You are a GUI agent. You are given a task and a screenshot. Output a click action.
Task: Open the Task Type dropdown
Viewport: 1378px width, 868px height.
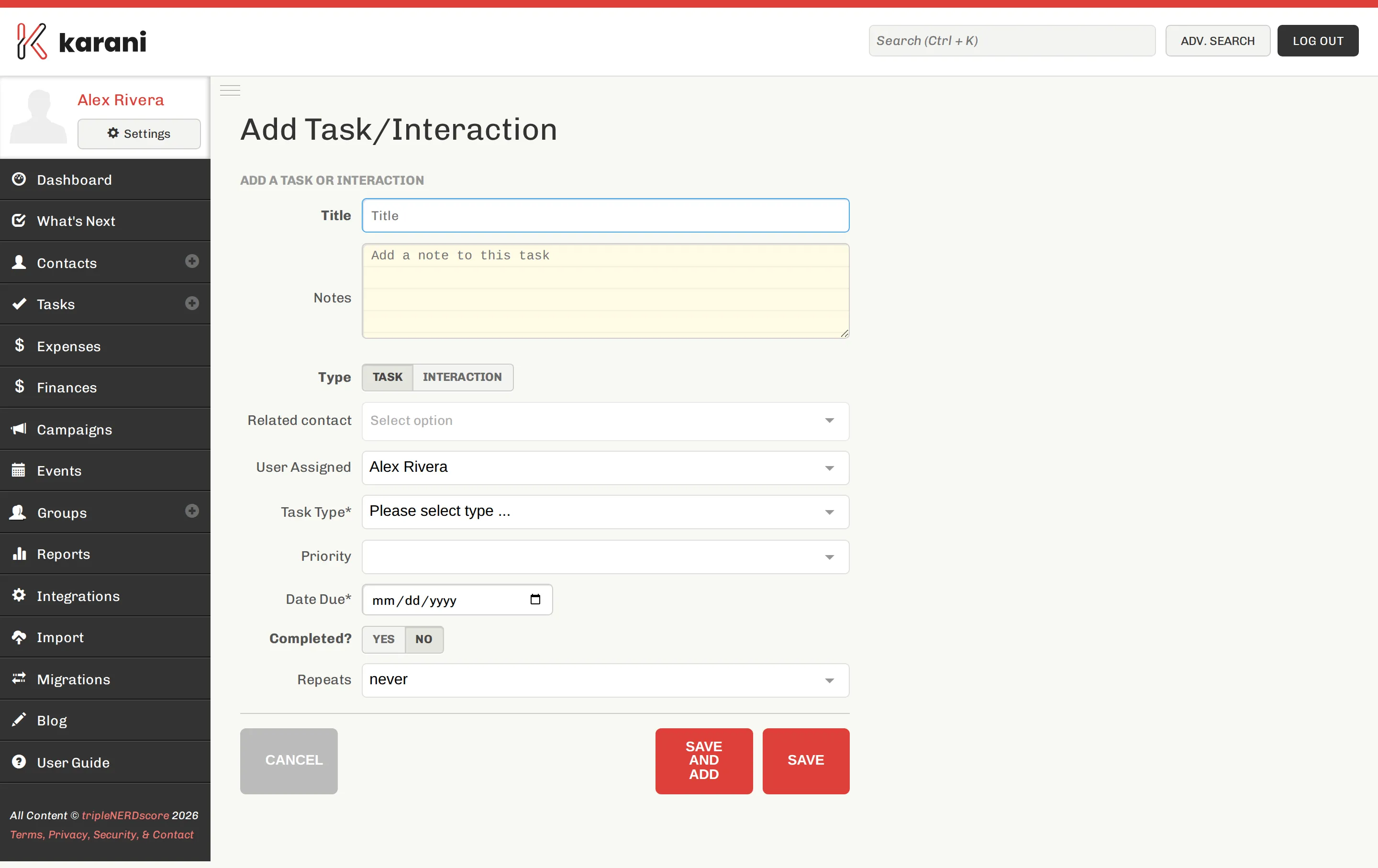pos(605,512)
